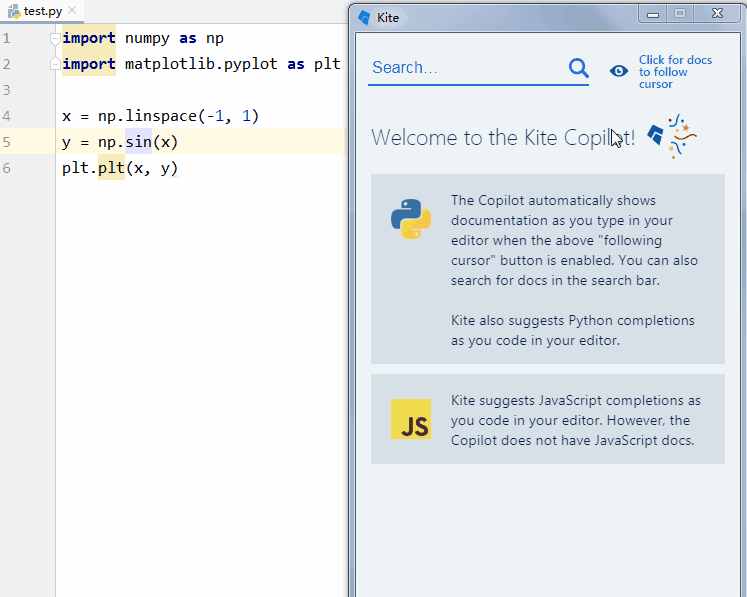Click line number 5 in the gutter
The height and width of the screenshot is (597, 747).
[x=6, y=142]
